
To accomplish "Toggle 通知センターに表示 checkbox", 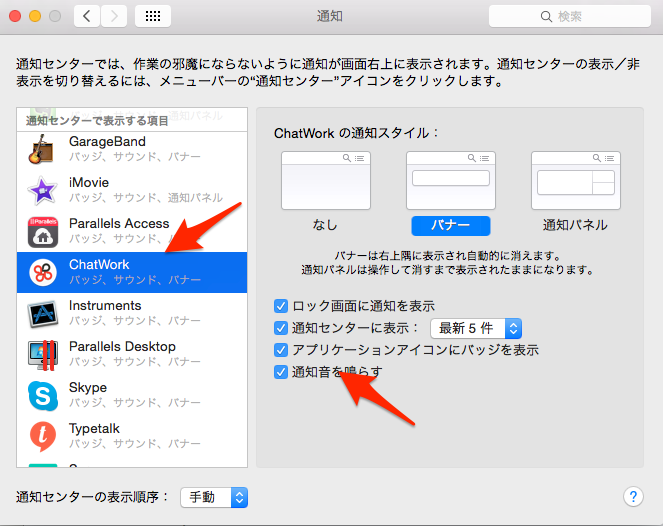I will [x=281, y=328].
